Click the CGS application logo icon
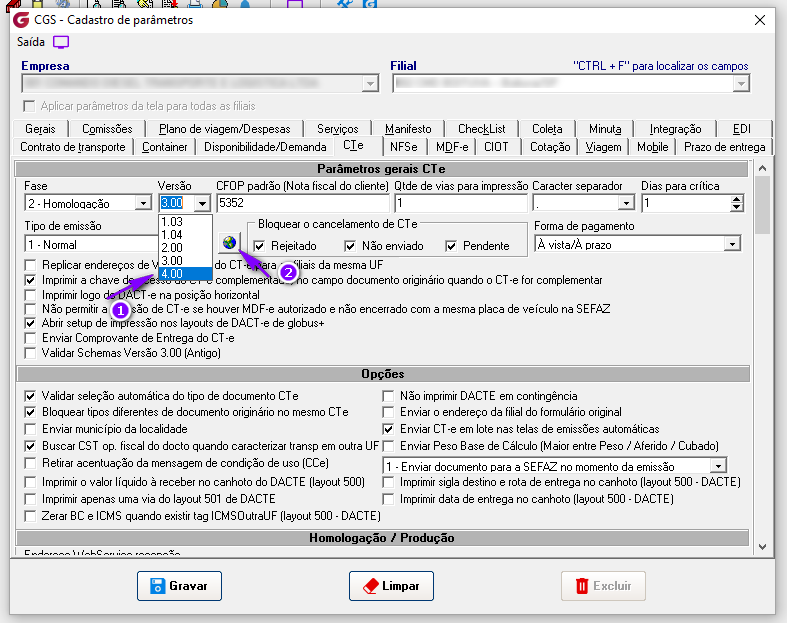This screenshot has width=787, height=623. [x=21, y=20]
